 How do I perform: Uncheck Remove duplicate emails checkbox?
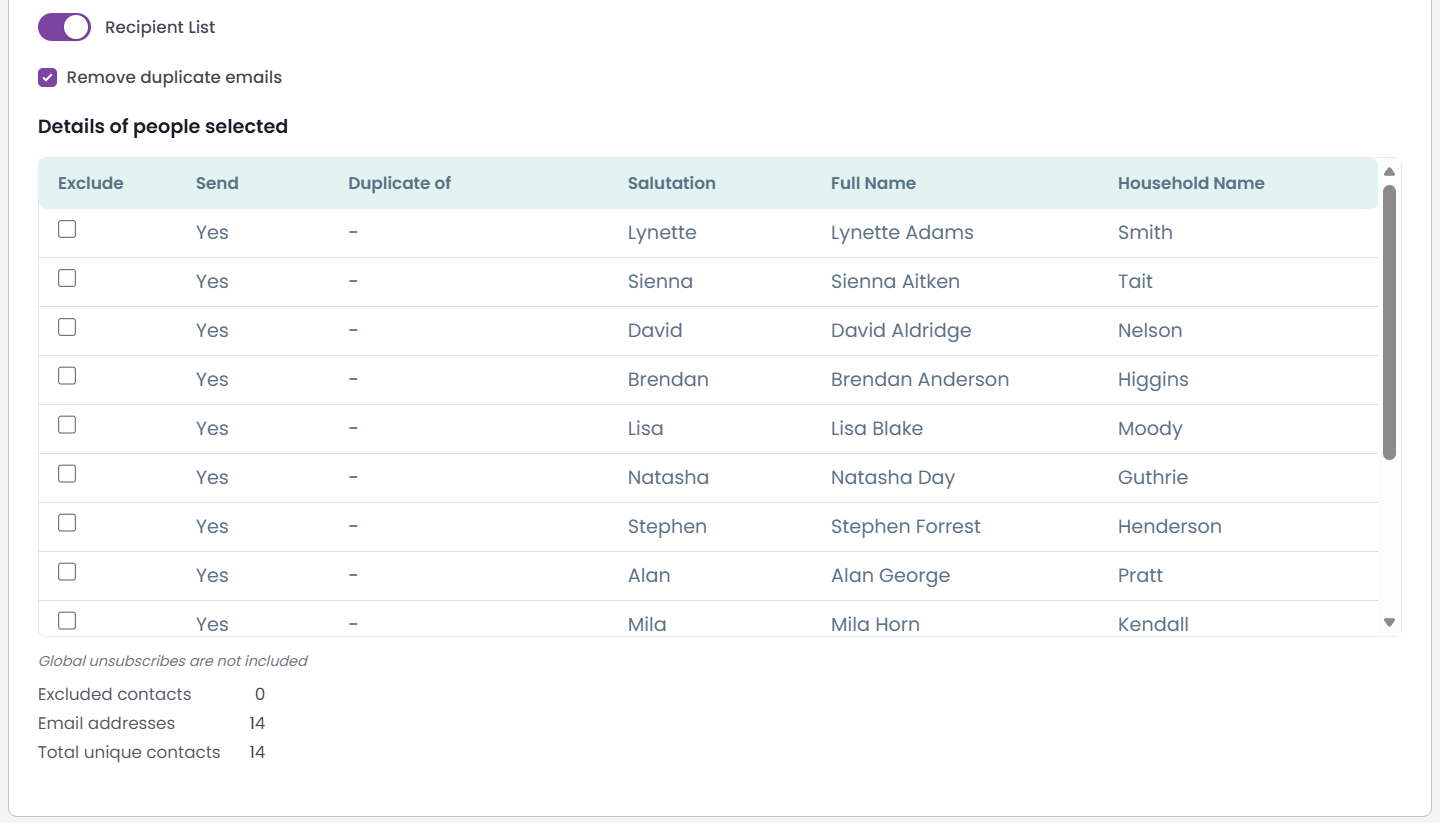tap(47, 78)
